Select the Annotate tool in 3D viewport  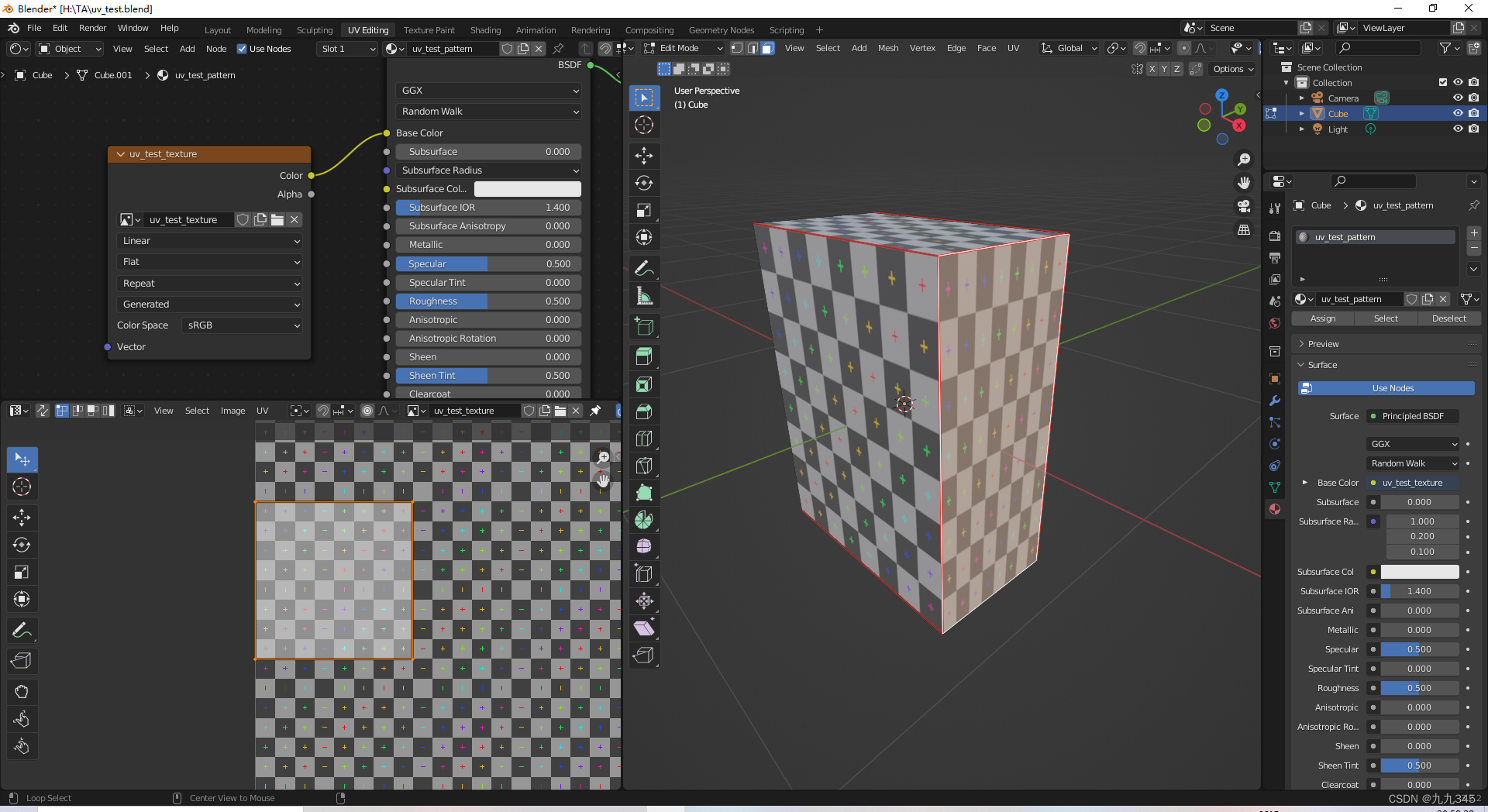pyautogui.click(x=644, y=269)
